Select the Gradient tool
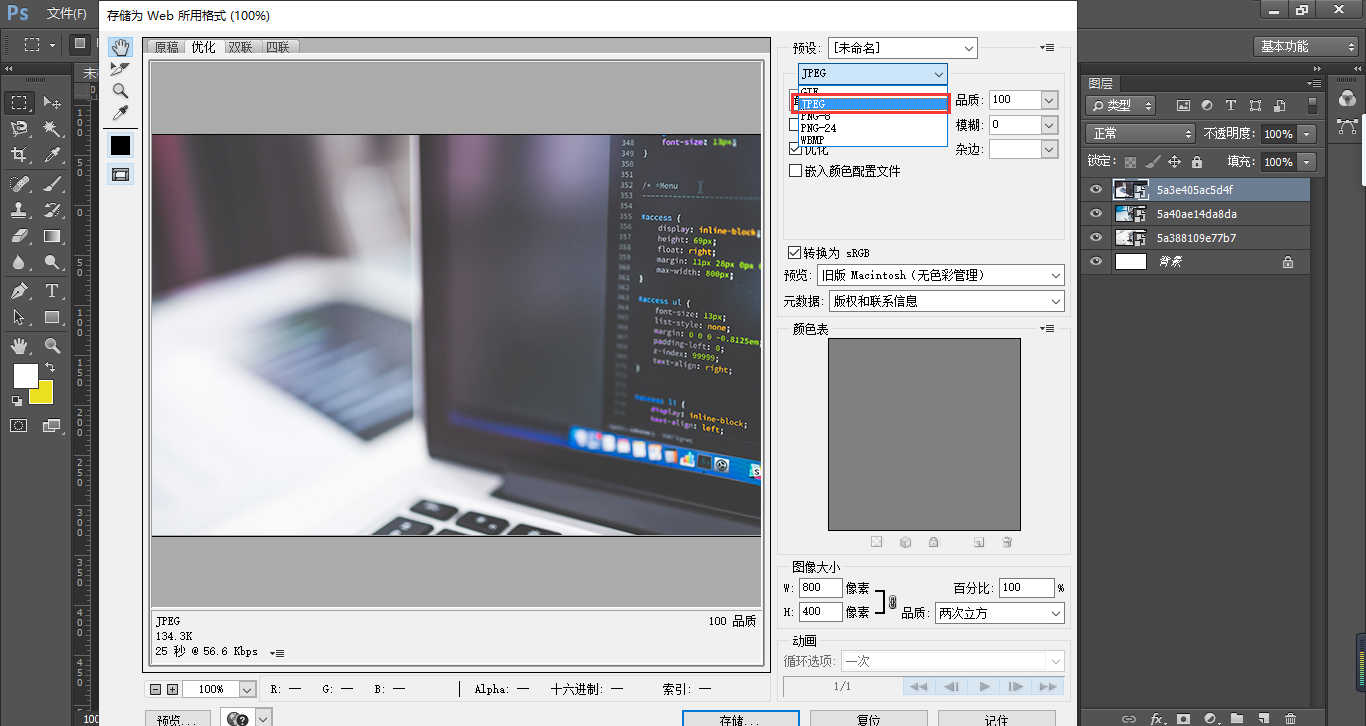This screenshot has height=726, width=1366. [52, 236]
